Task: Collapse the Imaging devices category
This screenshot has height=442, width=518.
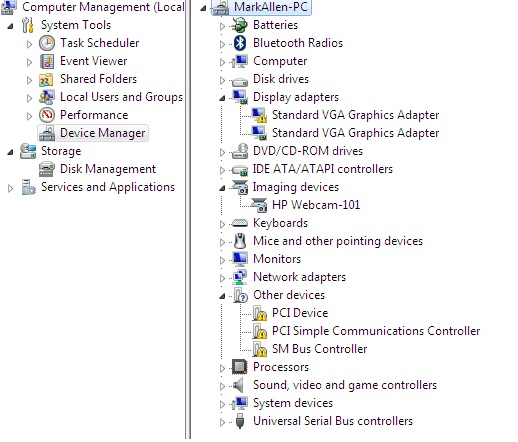Action: (222, 188)
